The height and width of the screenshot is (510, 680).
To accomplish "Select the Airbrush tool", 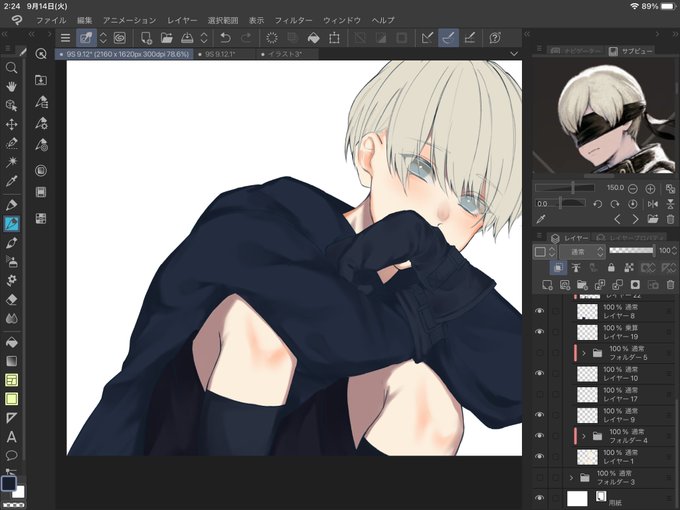I will (11, 262).
